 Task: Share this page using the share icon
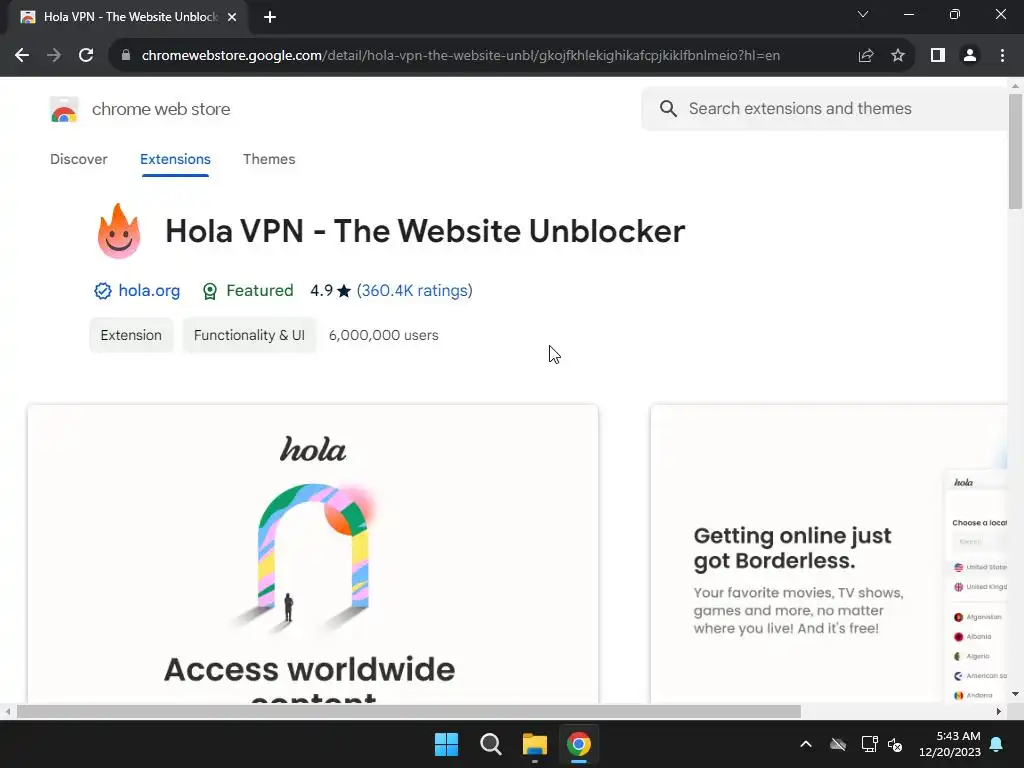(866, 56)
